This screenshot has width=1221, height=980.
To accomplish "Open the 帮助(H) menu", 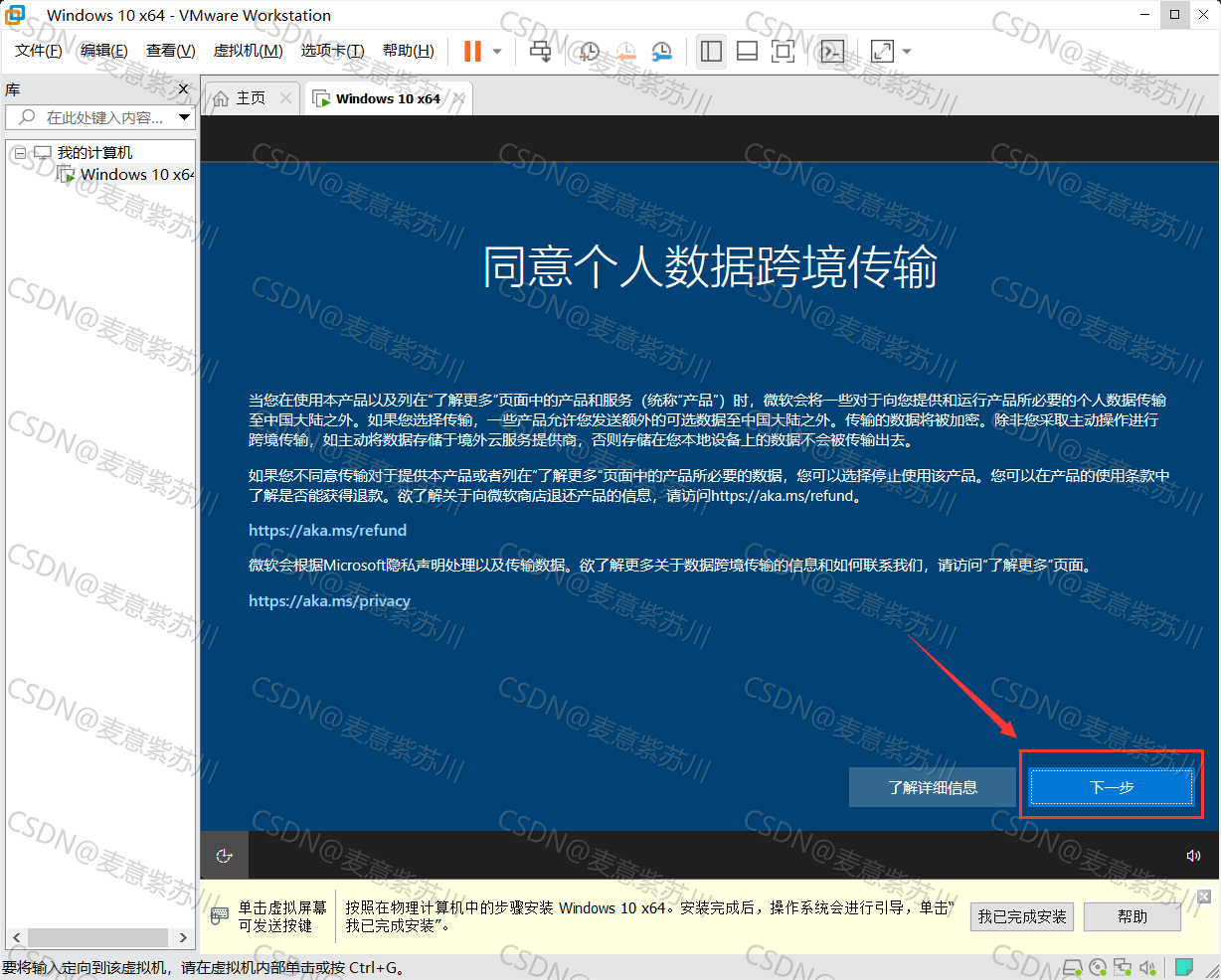I will 409,51.
